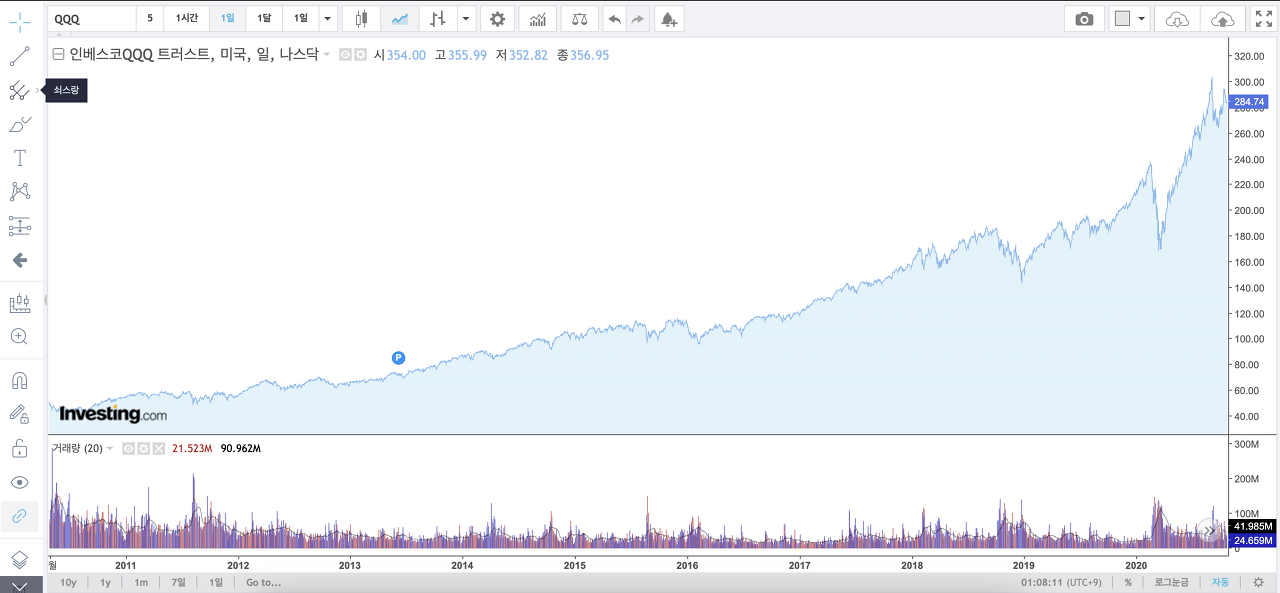Switch to candlestick chart style
The height and width of the screenshot is (593, 1280).
coord(361,18)
